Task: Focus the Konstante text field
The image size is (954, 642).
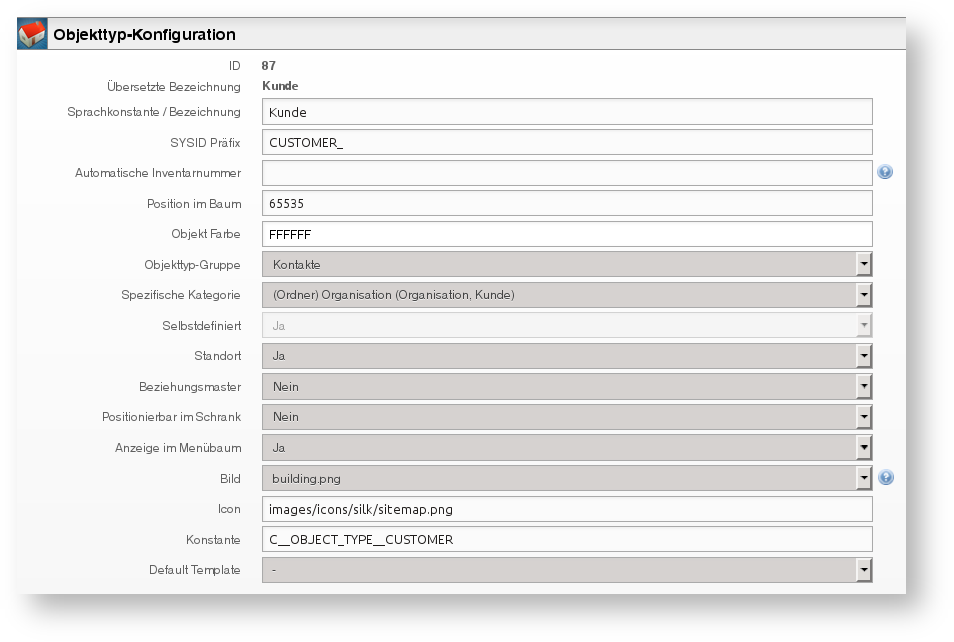Action: click(x=567, y=539)
